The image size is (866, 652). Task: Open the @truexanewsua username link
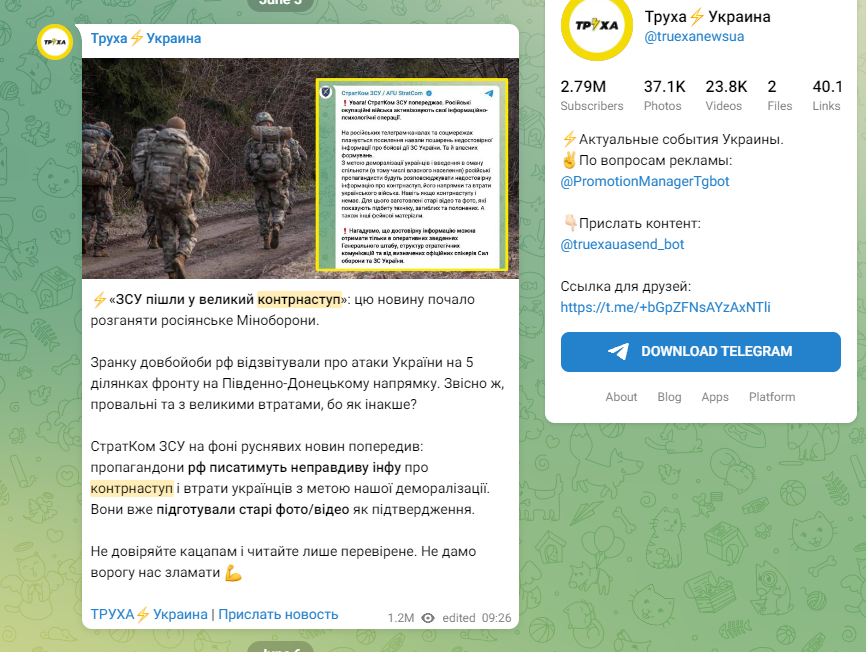(x=694, y=36)
